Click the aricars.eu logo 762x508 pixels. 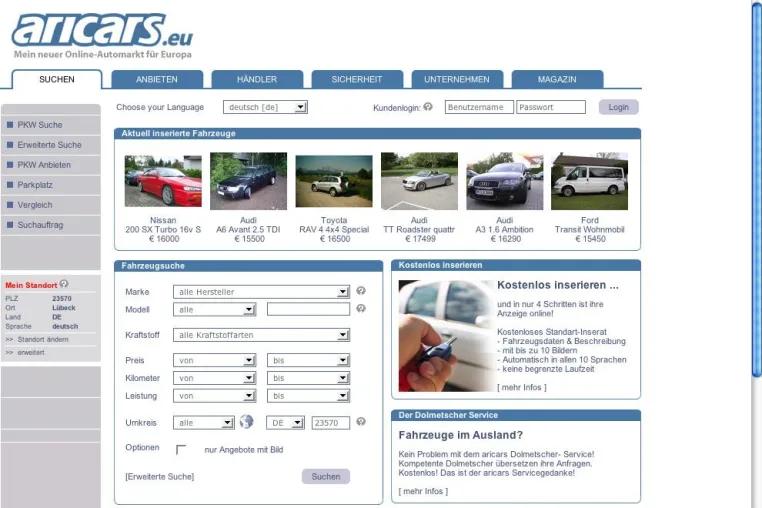(x=103, y=35)
